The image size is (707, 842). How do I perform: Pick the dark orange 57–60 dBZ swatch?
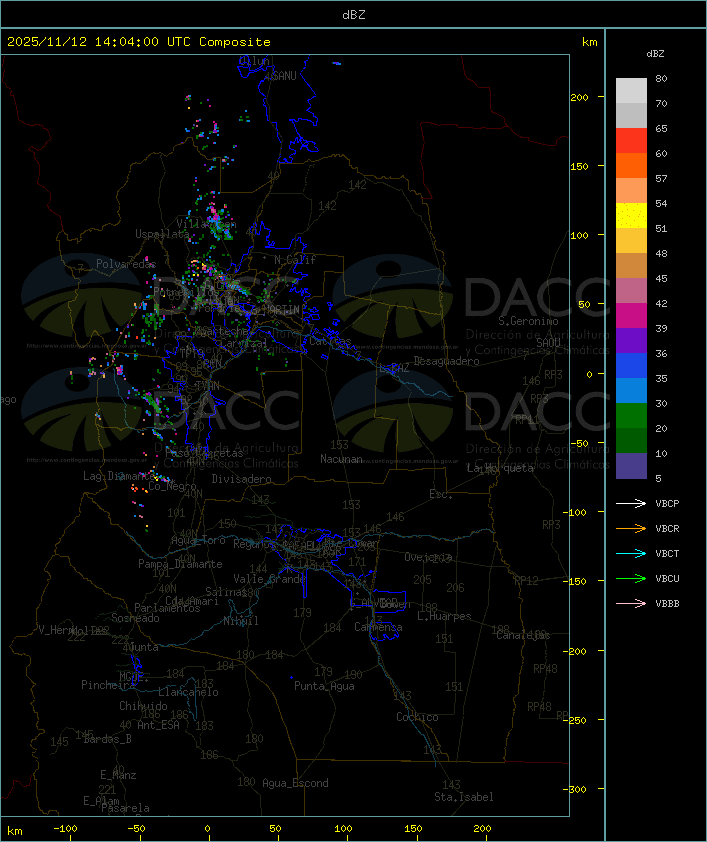(631, 165)
